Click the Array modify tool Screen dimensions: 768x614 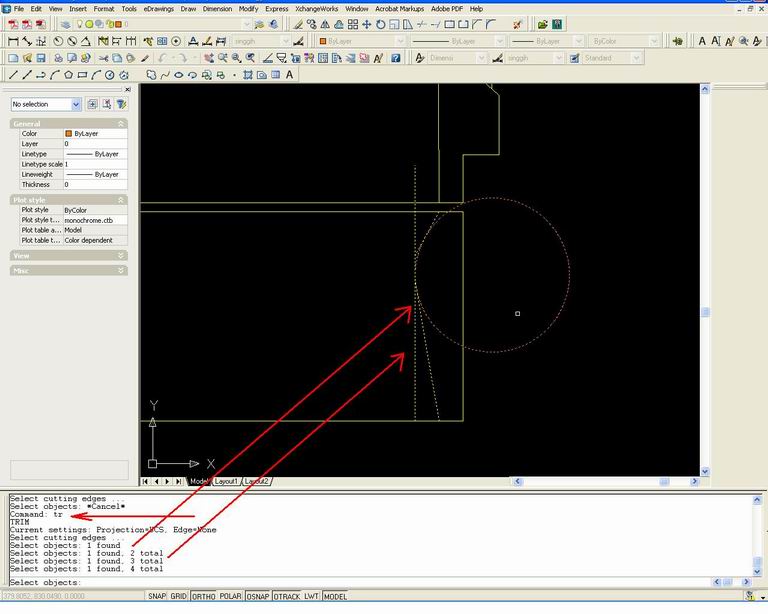click(x=353, y=24)
